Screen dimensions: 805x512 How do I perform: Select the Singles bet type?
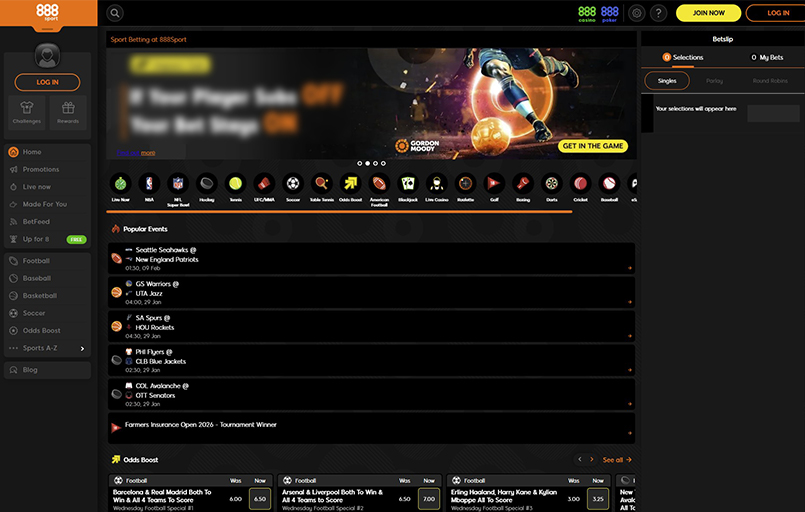(x=667, y=81)
